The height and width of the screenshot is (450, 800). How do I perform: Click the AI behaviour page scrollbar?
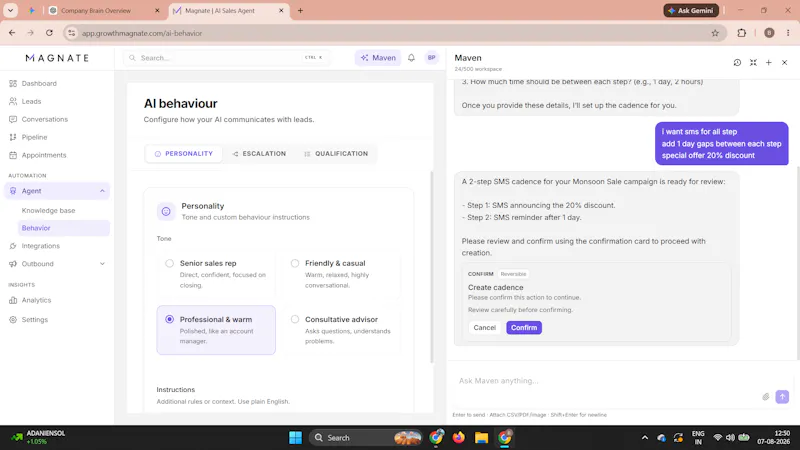coord(432,267)
